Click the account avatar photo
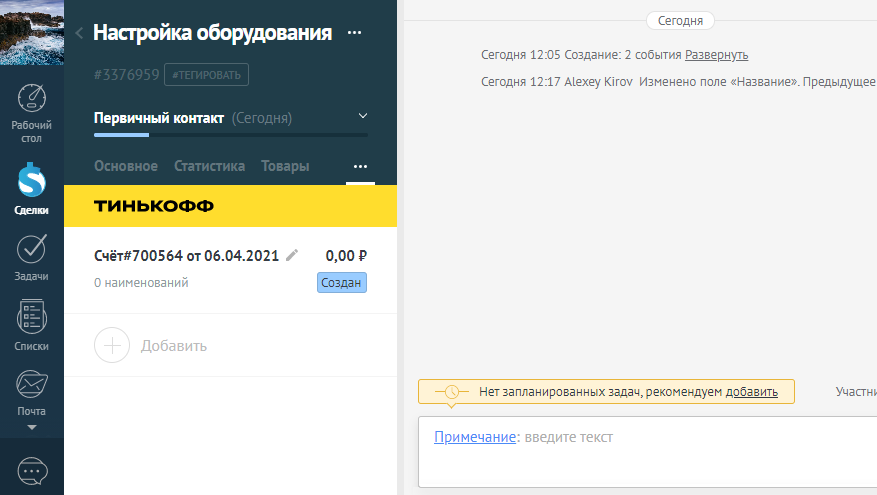Screen dimensions: 877x495 click(x=32, y=32)
